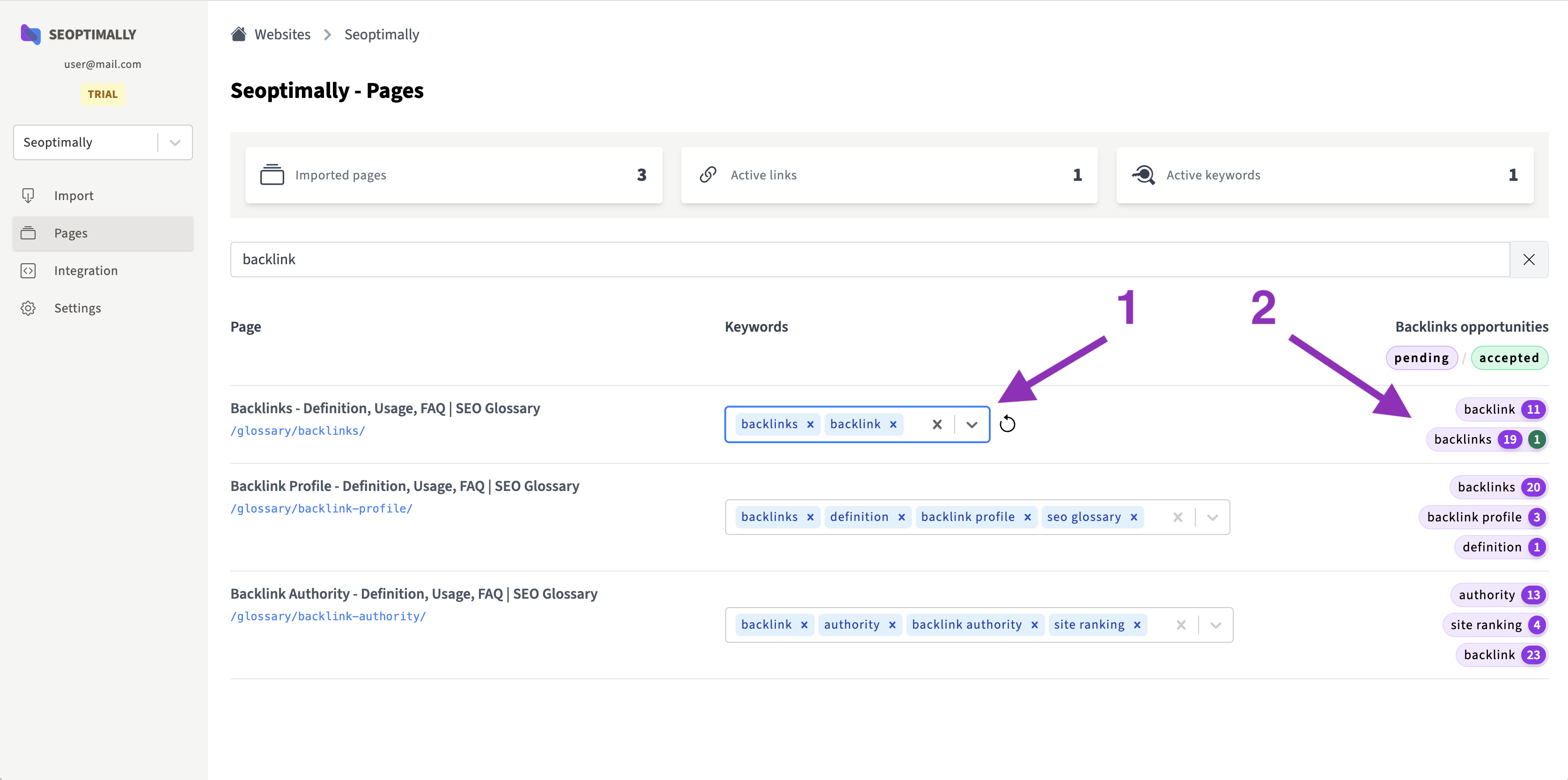The width and height of the screenshot is (1568, 780).
Task: Click the Active keywords stat card
Action: point(1325,175)
